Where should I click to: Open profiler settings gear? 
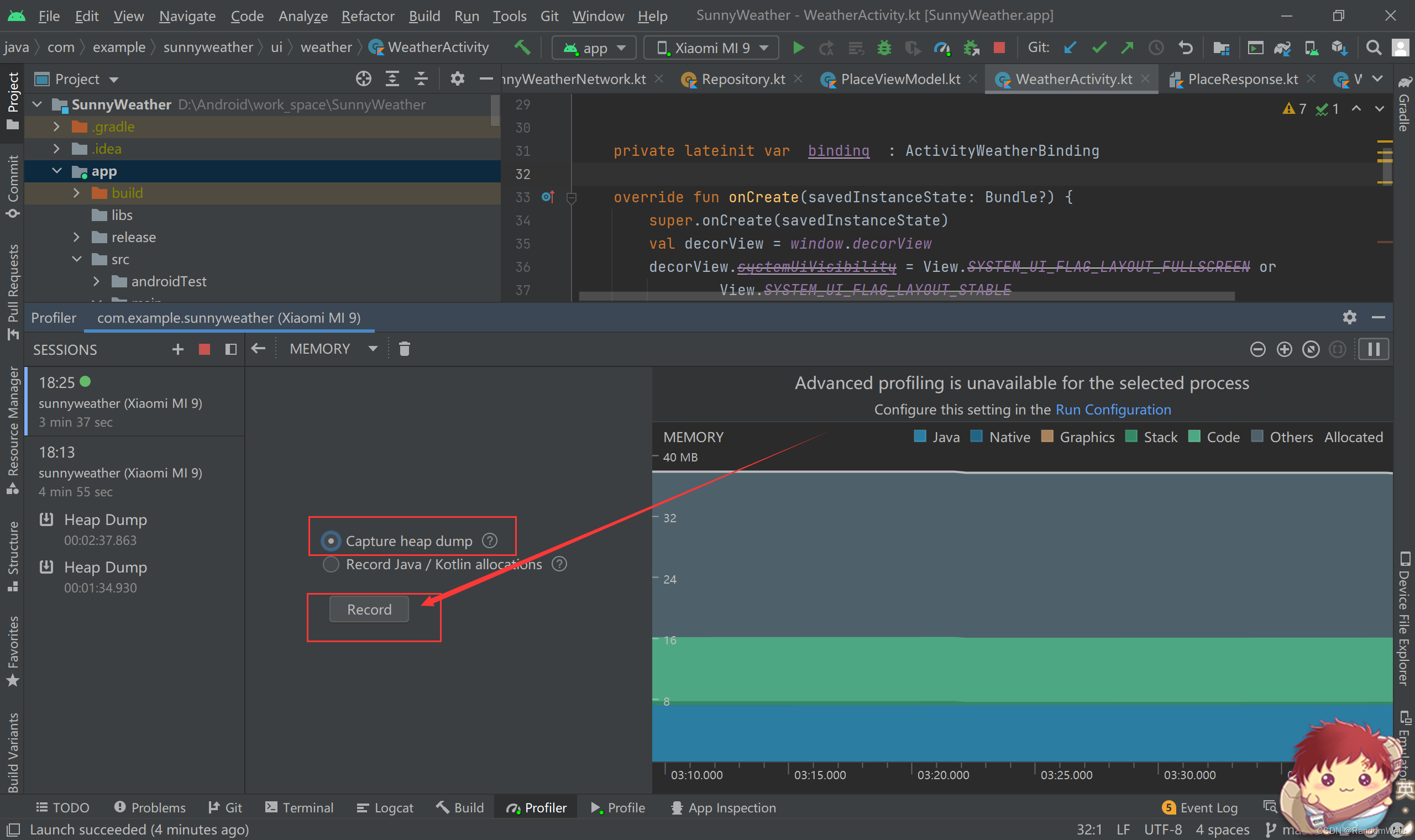click(1349, 318)
